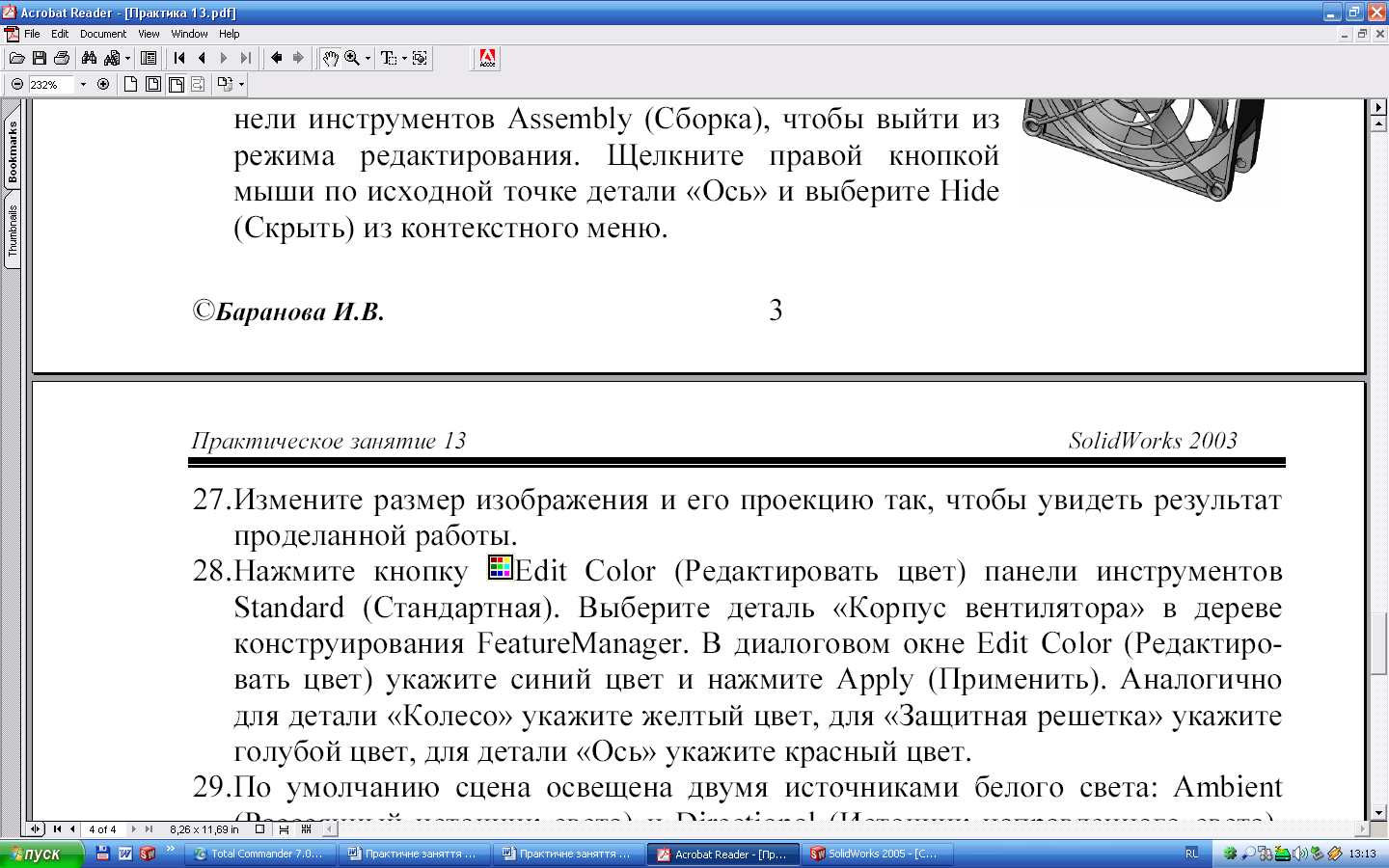
Task: Toggle navigation pane button in status bar
Action: [36, 828]
